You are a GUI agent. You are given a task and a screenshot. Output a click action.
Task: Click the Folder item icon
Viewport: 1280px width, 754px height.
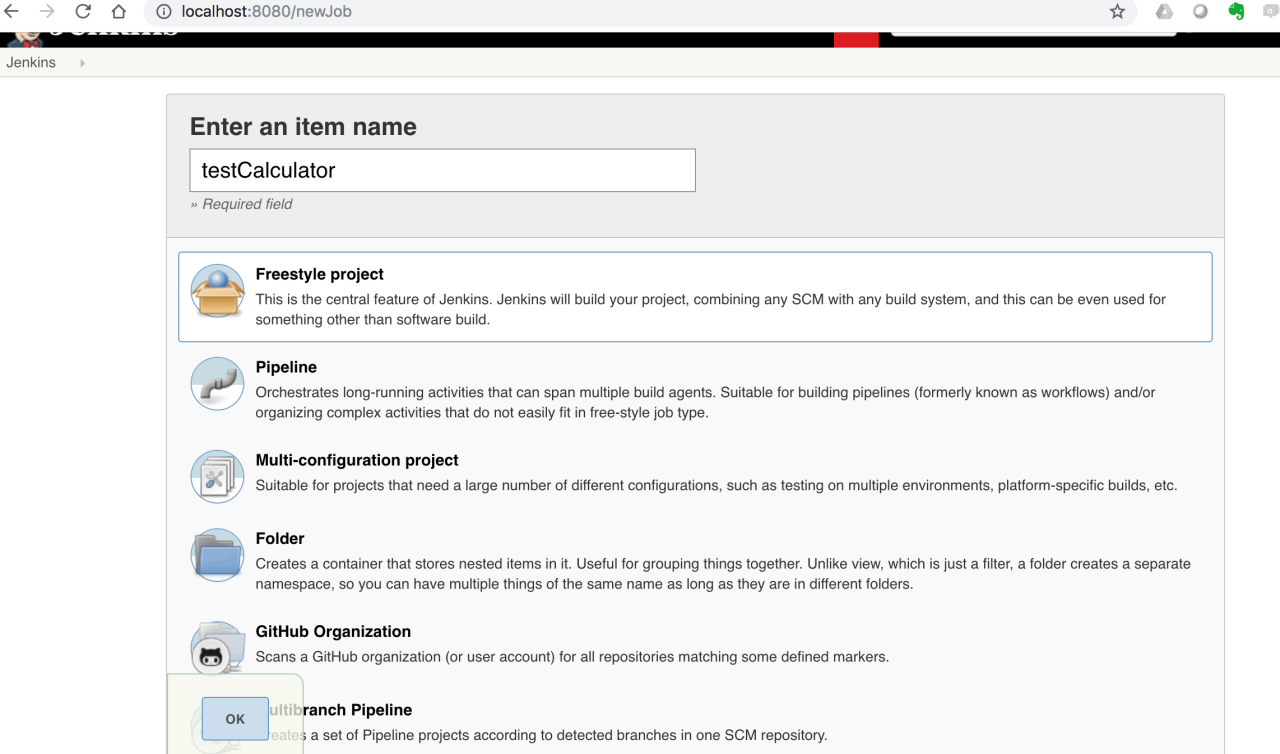click(x=217, y=553)
